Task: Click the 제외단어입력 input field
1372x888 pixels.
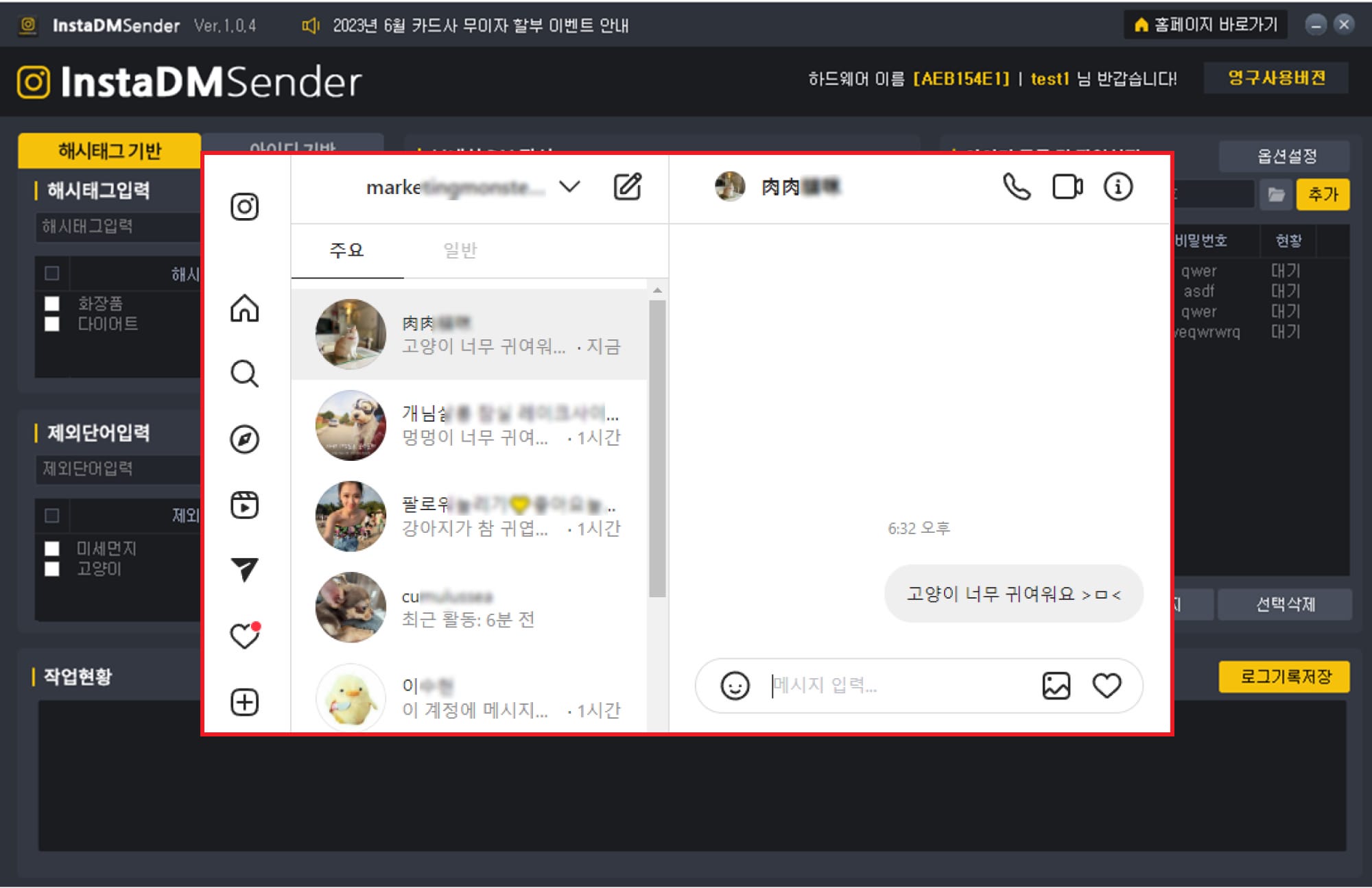Action: pyautogui.click(x=118, y=469)
